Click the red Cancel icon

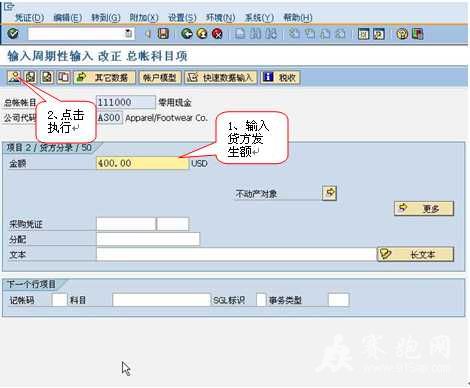[x=217, y=34]
